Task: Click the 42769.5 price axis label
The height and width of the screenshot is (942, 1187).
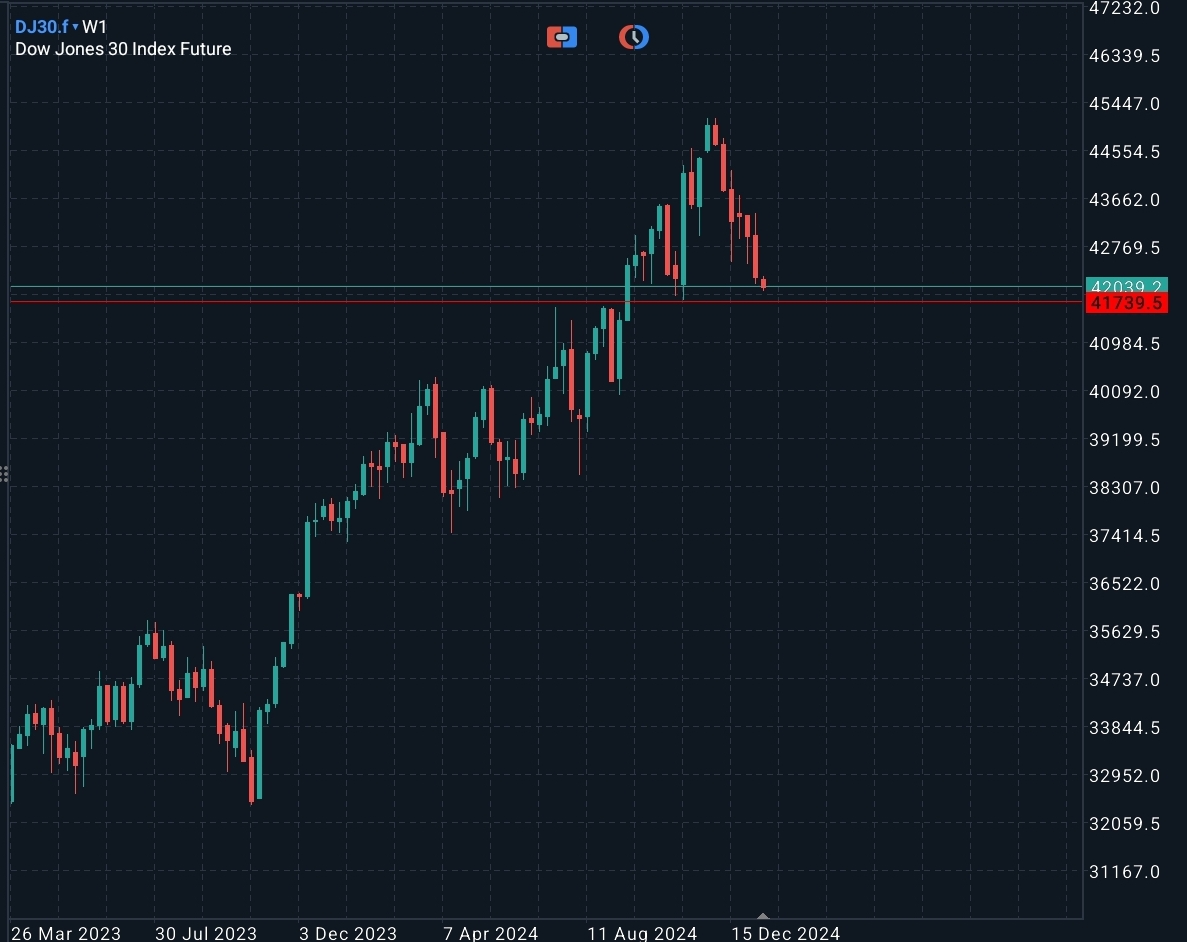Action: pos(1124,248)
